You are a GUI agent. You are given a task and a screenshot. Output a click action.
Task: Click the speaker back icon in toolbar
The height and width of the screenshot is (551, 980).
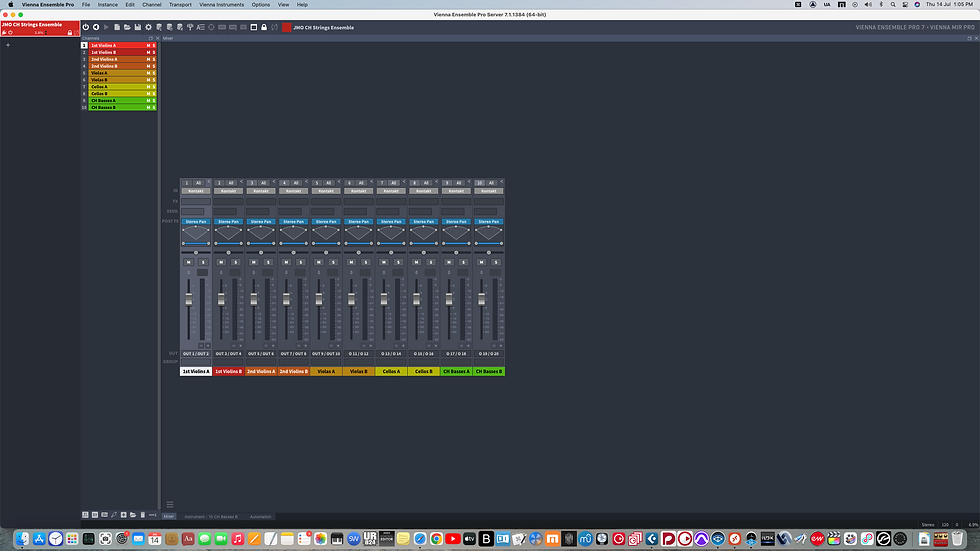tap(96, 27)
